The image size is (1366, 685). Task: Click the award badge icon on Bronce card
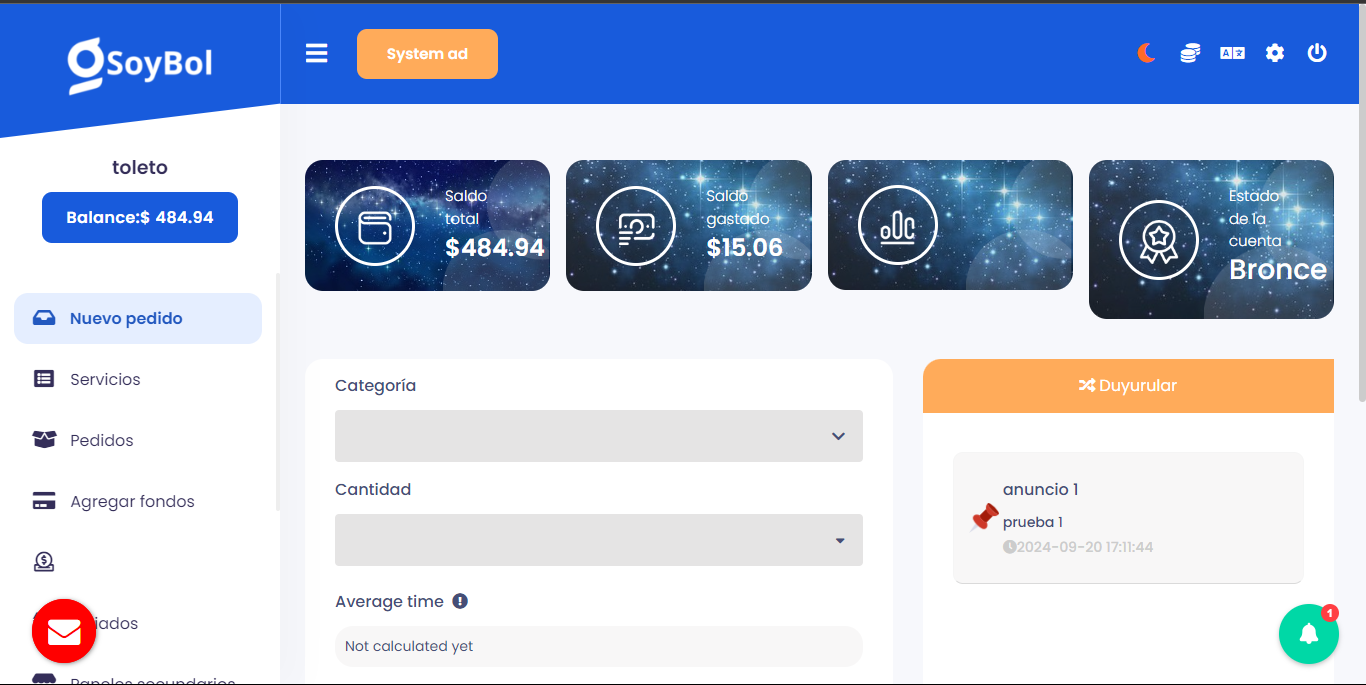pos(1158,240)
